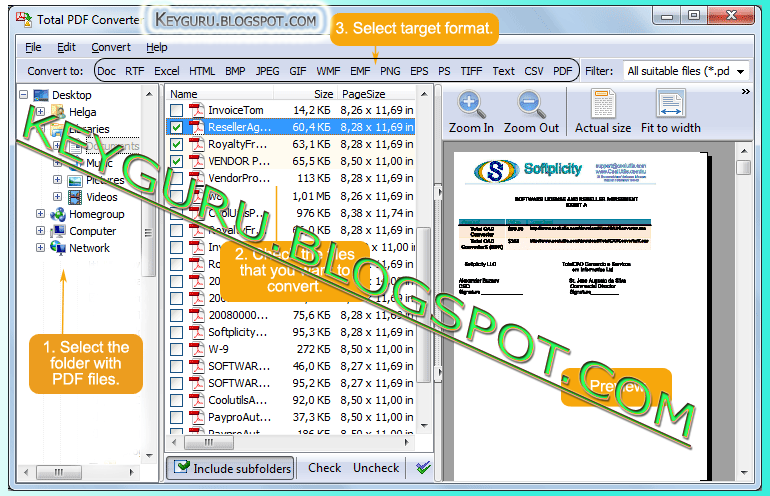Choose CSV as target format

pyautogui.click(x=534, y=71)
